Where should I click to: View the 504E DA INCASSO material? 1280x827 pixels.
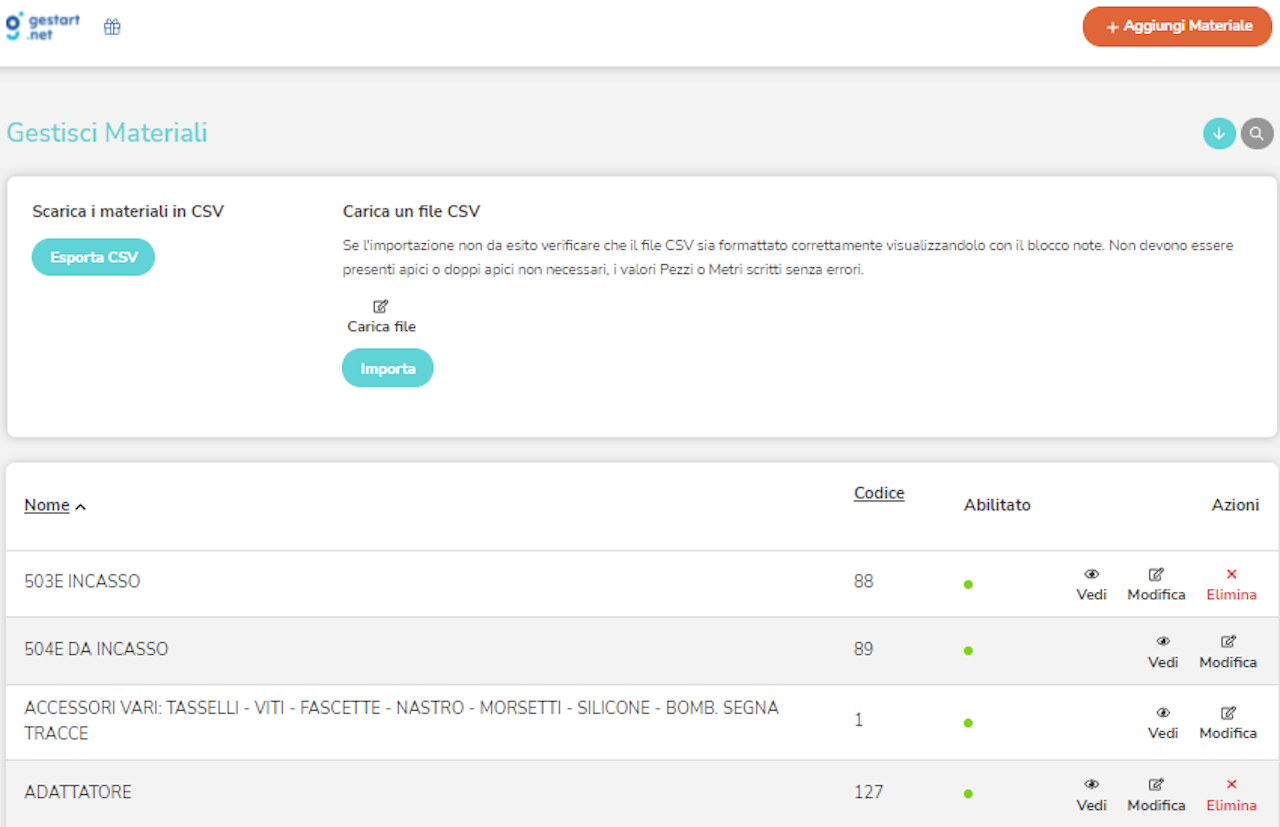(x=1163, y=651)
